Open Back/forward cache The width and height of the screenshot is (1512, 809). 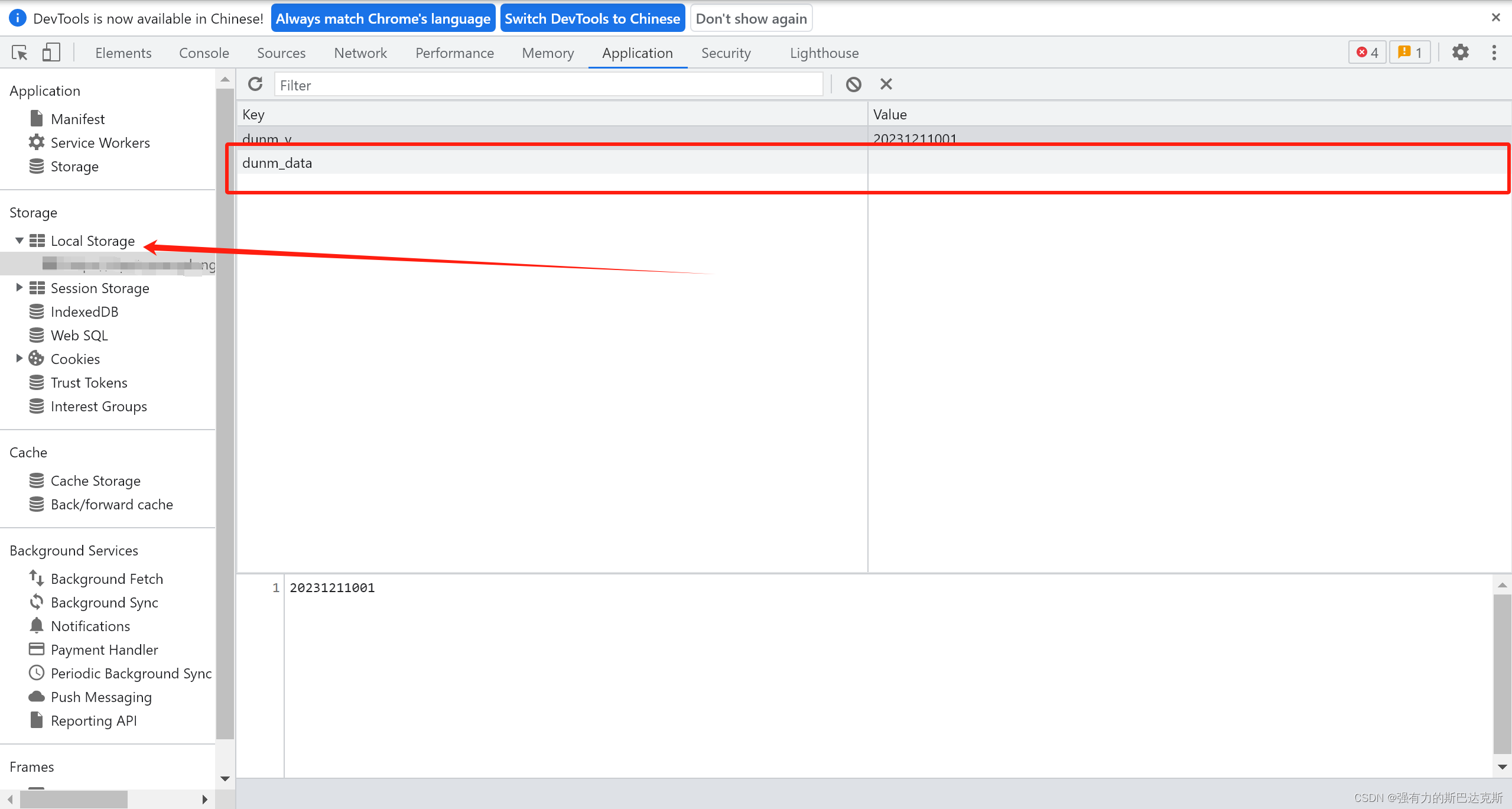tap(112, 504)
